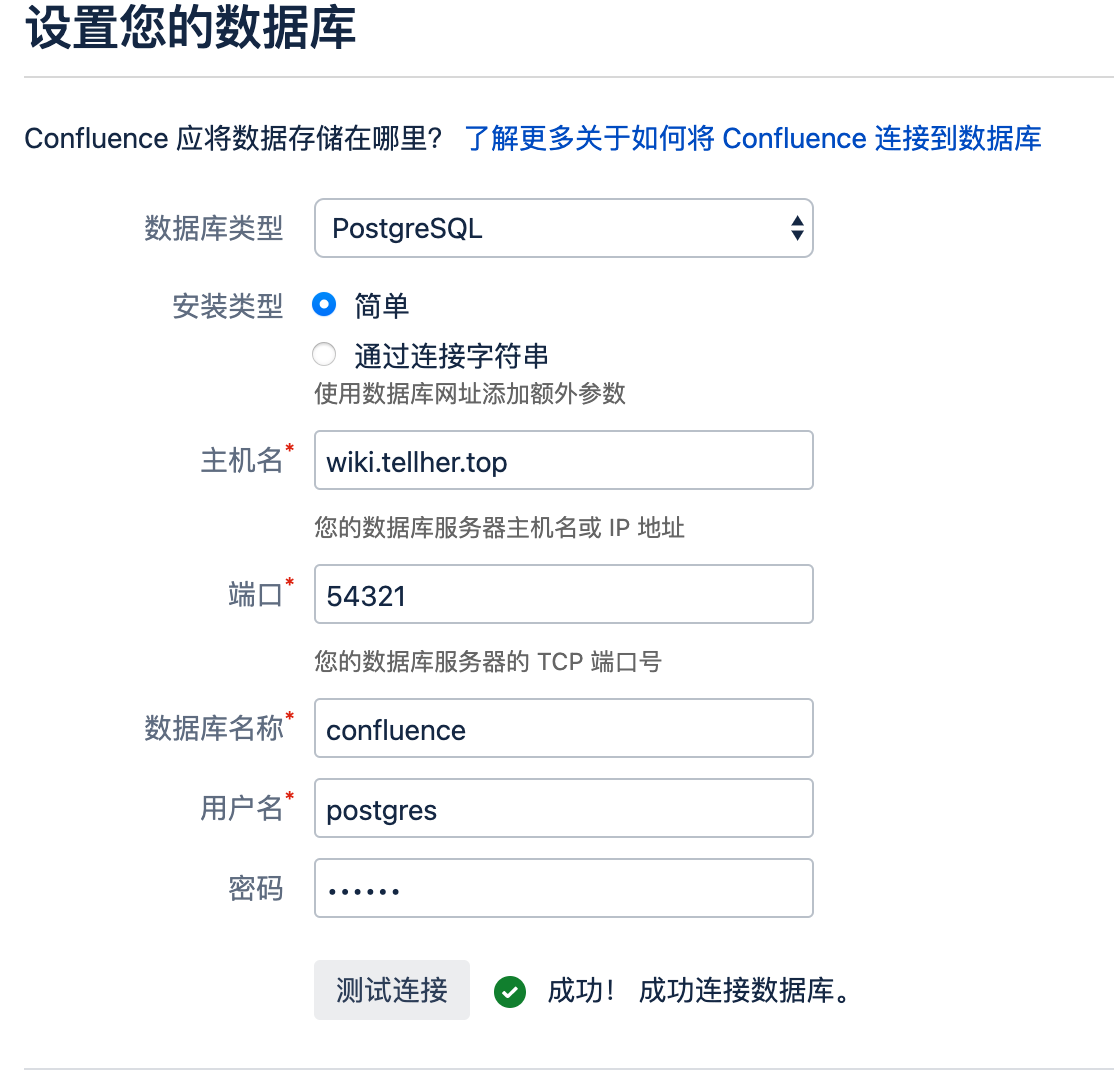This screenshot has width=1114, height=1070.
Task: Click the 测试连接 button
Action: (x=392, y=990)
